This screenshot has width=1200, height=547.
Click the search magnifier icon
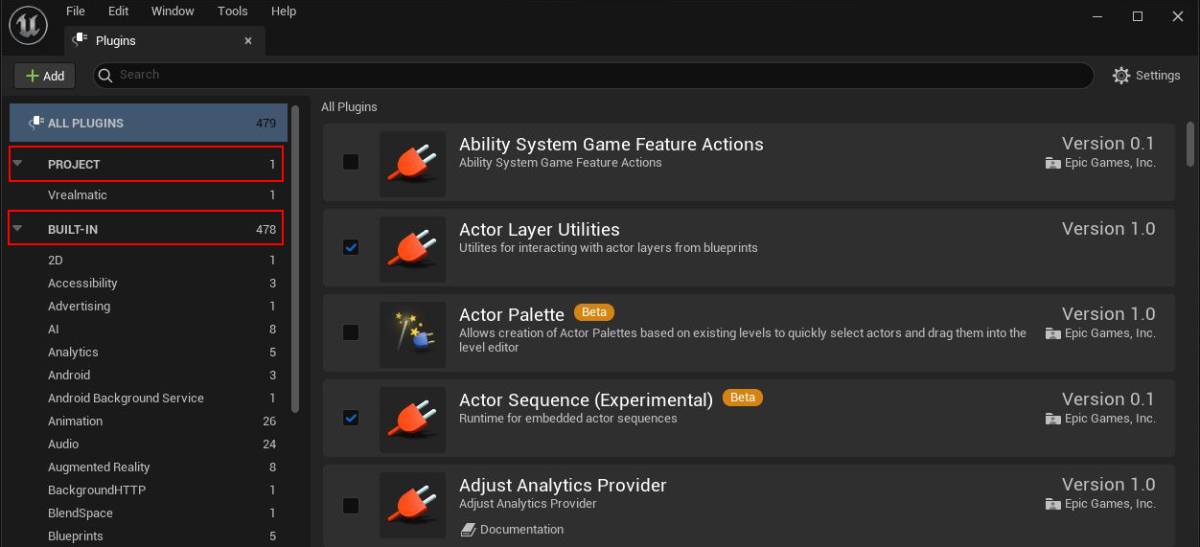[x=106, y=75]
